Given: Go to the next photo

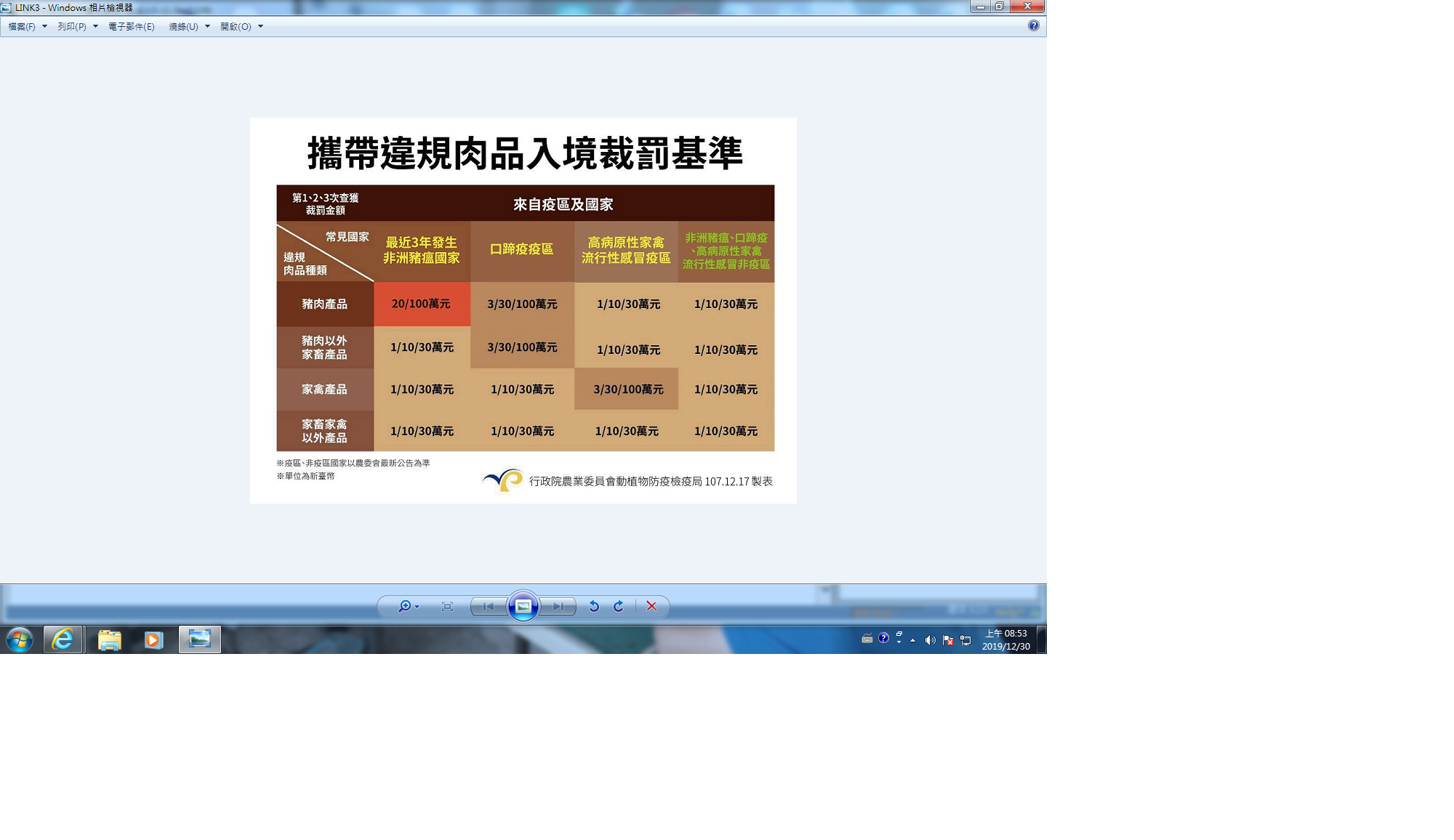Looking at the screenshot, I should (558, 606).
